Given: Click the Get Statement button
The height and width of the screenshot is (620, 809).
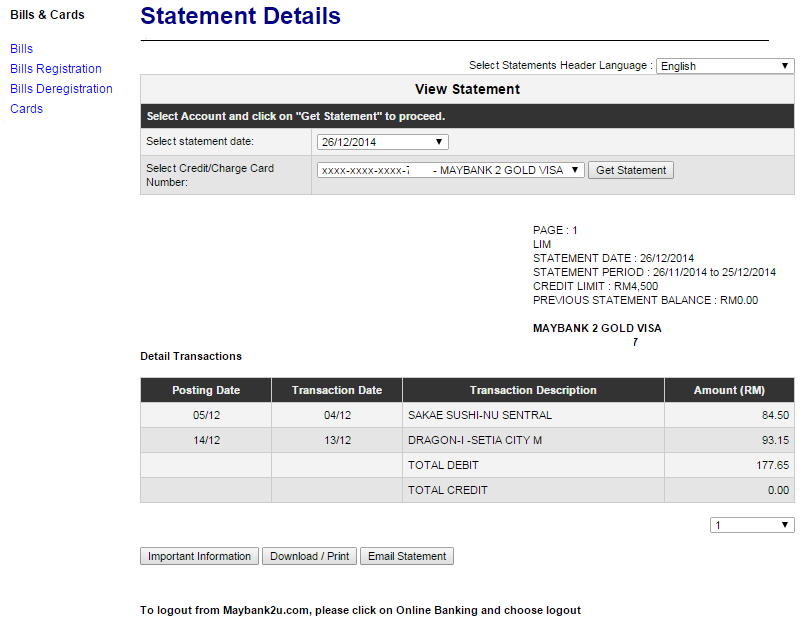Looking at the screenshot, I should click(x=630, y=170).
